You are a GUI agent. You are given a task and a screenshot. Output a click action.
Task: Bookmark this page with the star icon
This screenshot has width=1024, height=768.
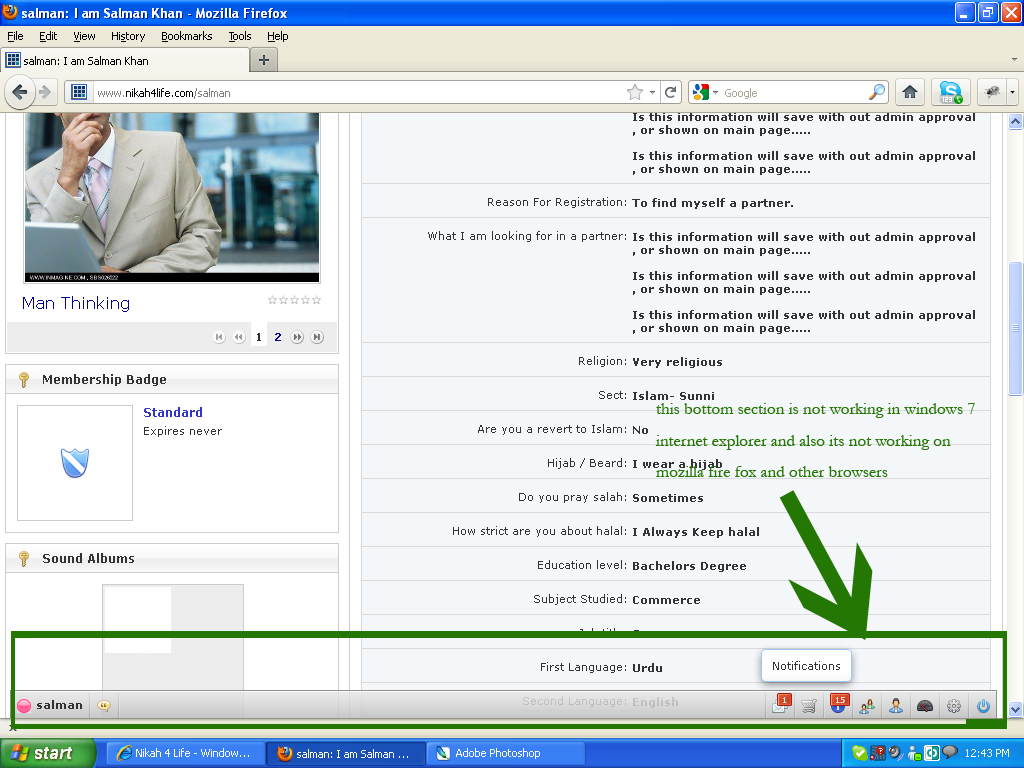(635, 92)
